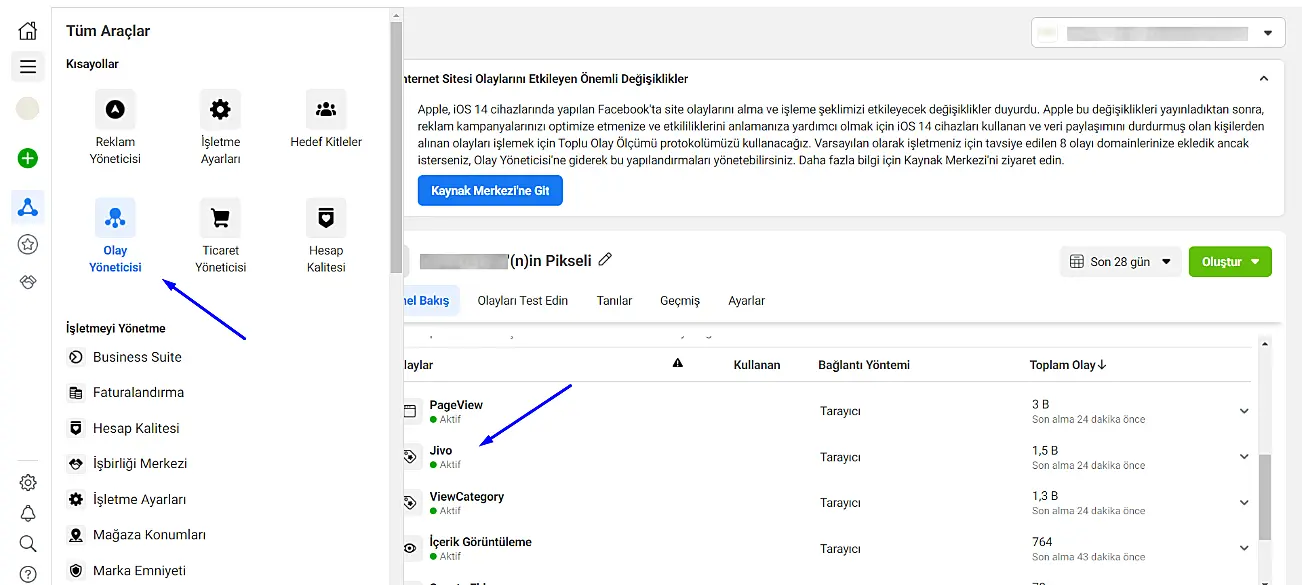This screenshot has height=585, width=1302.
Task: Switch to the Geçmiş tab
Action: point(680,301)
